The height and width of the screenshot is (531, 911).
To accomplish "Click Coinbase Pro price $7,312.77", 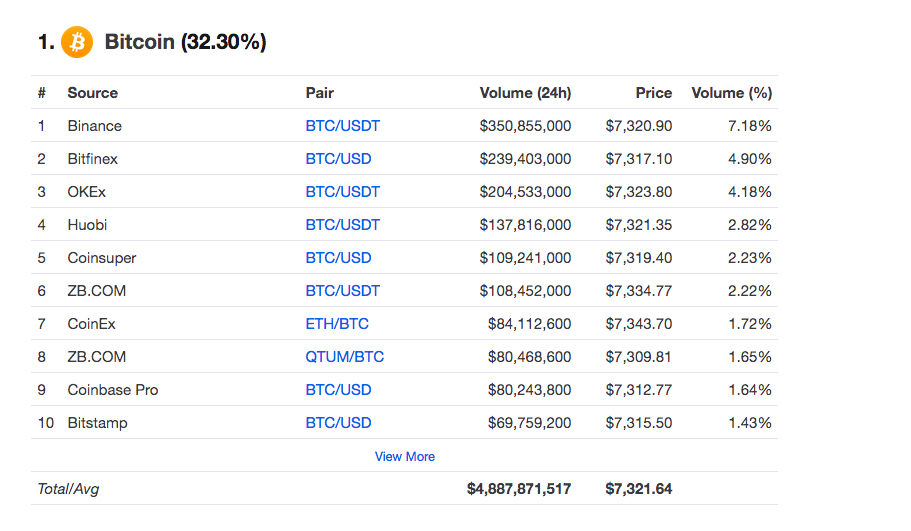I will (x=639, y=390).
